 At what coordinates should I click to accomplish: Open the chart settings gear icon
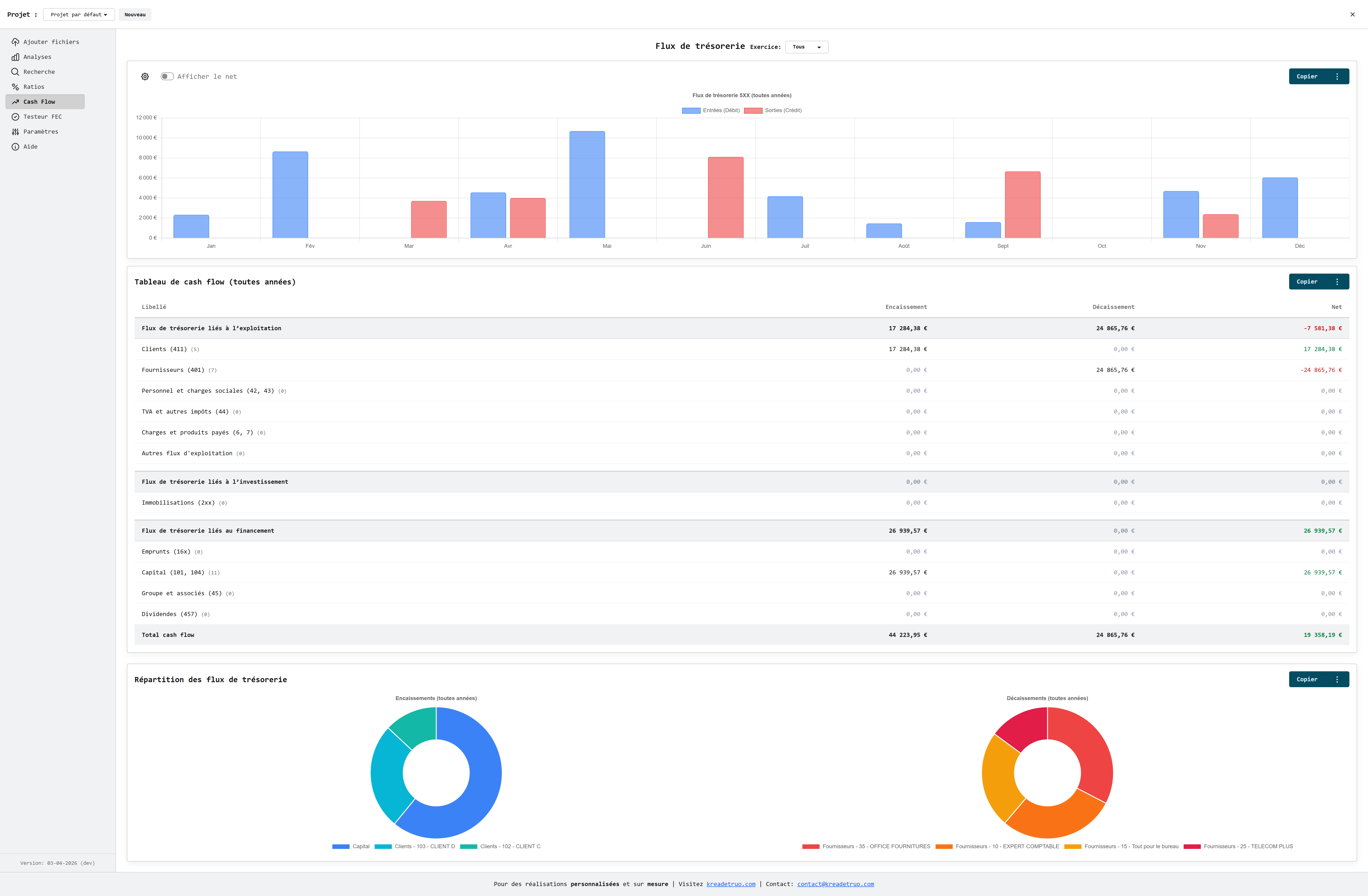pos(144,76)
